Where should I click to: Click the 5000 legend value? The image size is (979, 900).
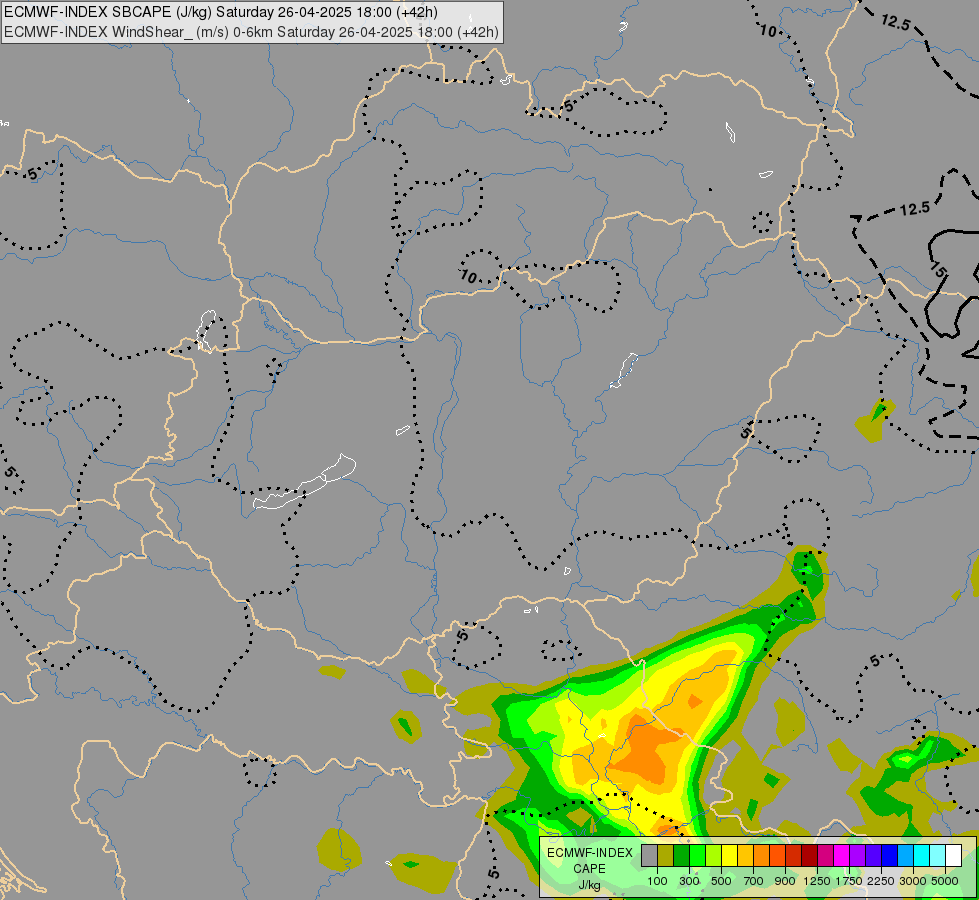(945, 881)
